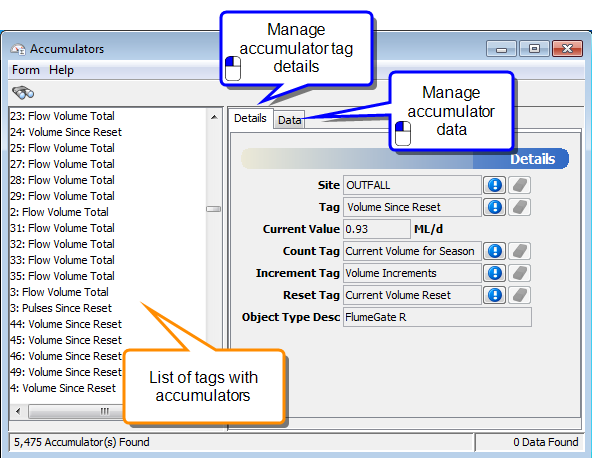The image size is (592, 458).
Task: Click the list's vertical scrollbar up arrow
Action: click(x=214, y=117)
